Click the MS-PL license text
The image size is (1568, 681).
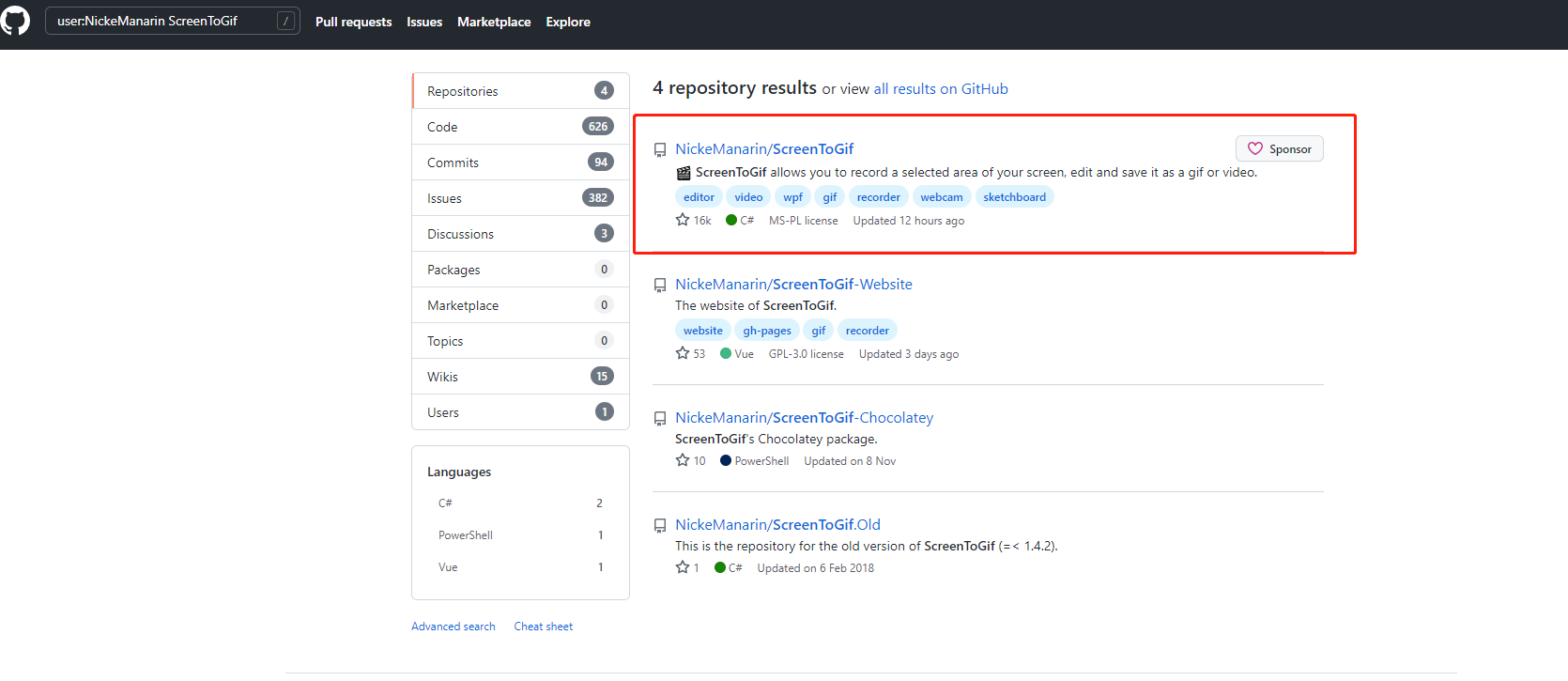pyautogui.click(x=804, y=221)
